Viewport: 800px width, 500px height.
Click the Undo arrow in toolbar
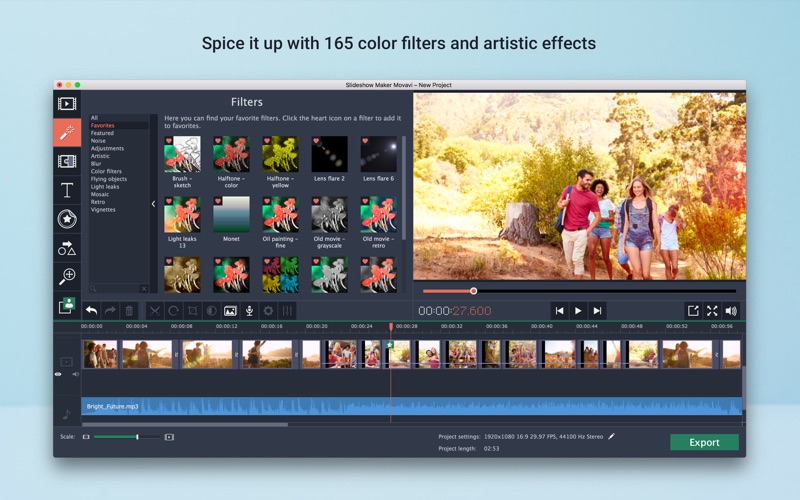tap(91, 311)
